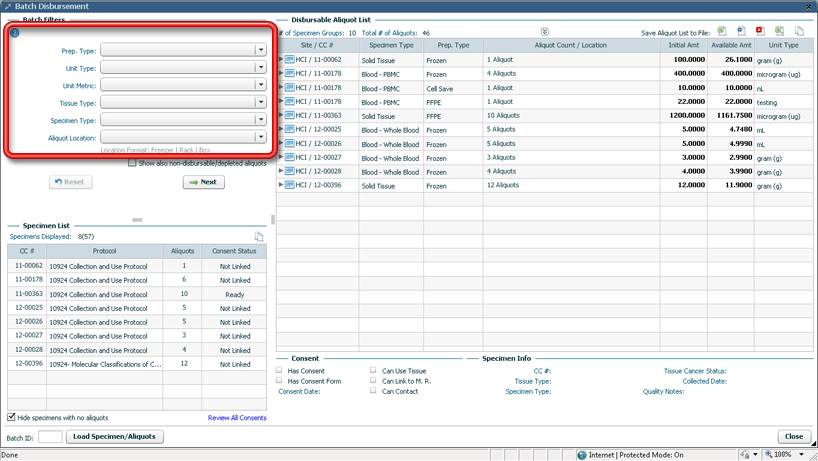Click group icon of HCI / 11-00178 Frozen row
The height and width of the screenshot is (461, 818).
[290, 74]
